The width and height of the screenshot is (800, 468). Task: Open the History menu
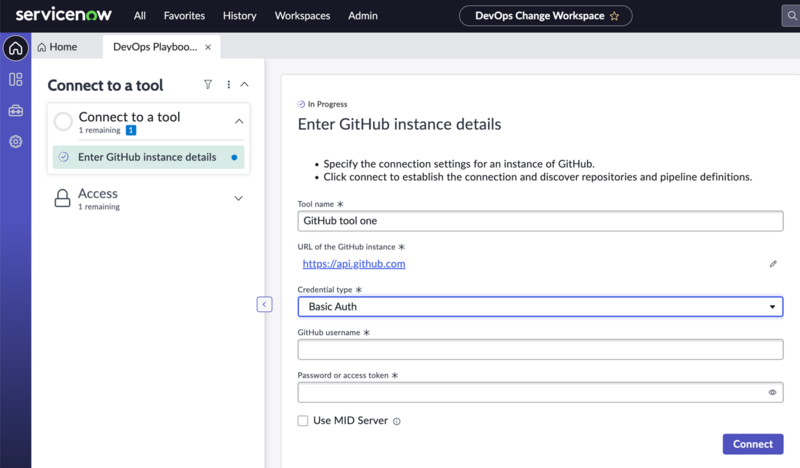click(x=239, y=16)
